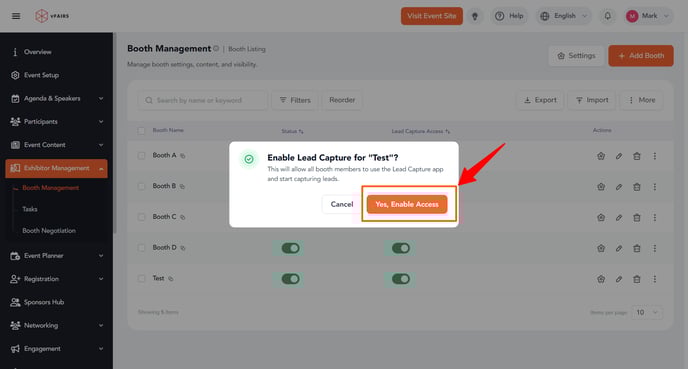The image size is (688, 369).
Task: Go to Booth Negotiation submenu item
Action: coord(49,230)
